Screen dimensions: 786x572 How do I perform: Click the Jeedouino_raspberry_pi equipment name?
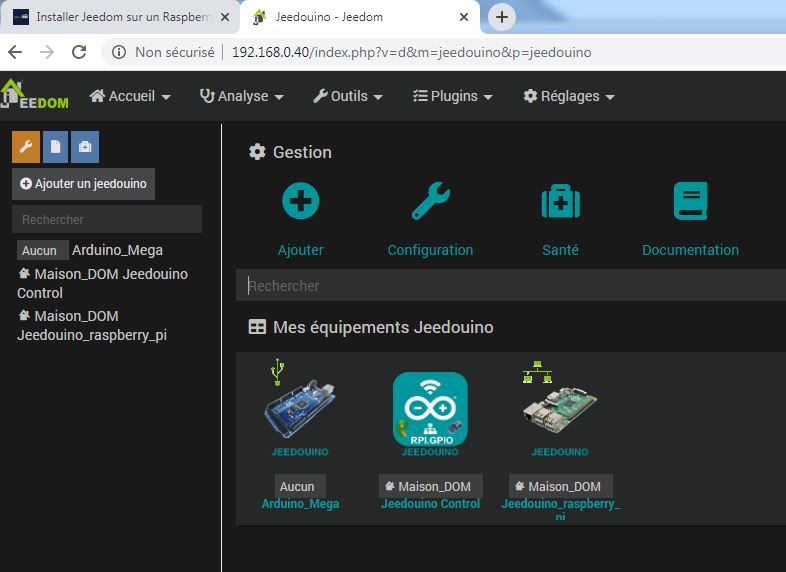pos(560,508)
